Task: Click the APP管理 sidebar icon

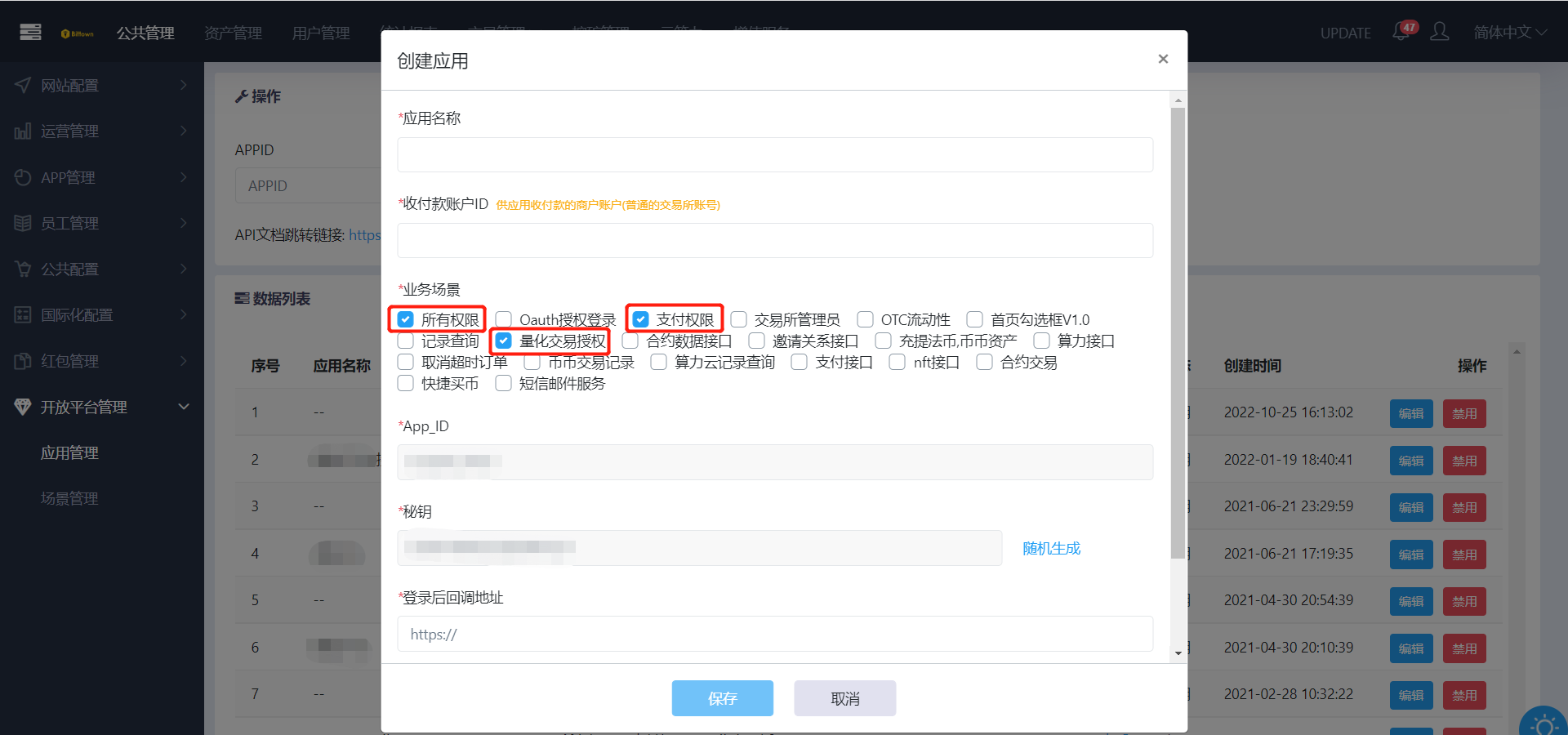Action: pyautogui.click(x=23, y=177)
